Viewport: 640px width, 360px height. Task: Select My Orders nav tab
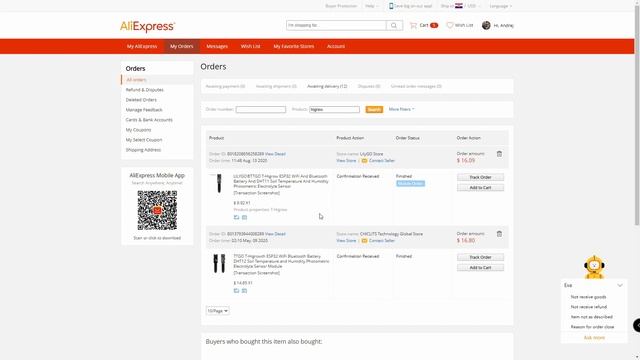tap(182, 47)
